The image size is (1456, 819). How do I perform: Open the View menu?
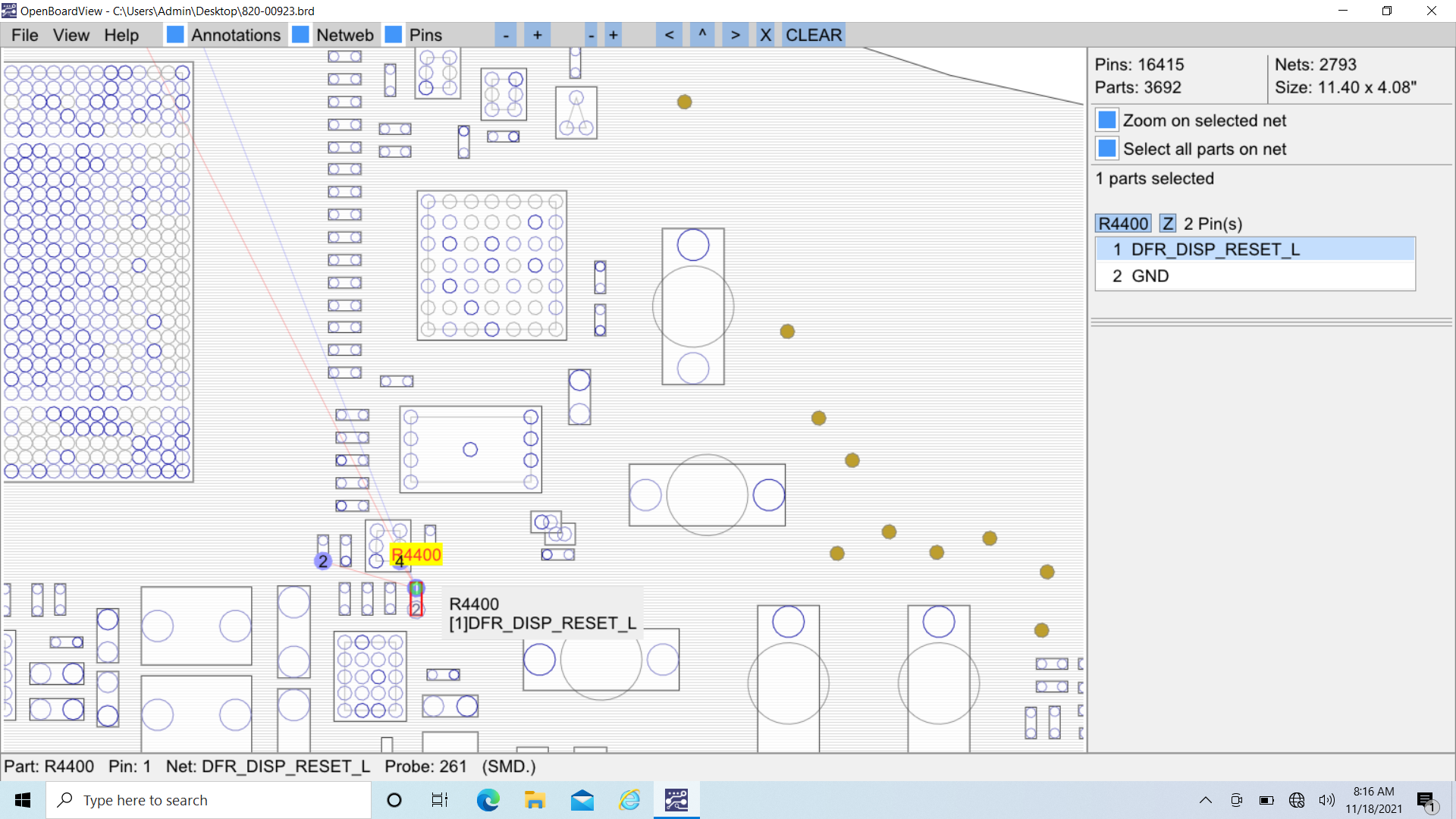[x=71, y=35]
